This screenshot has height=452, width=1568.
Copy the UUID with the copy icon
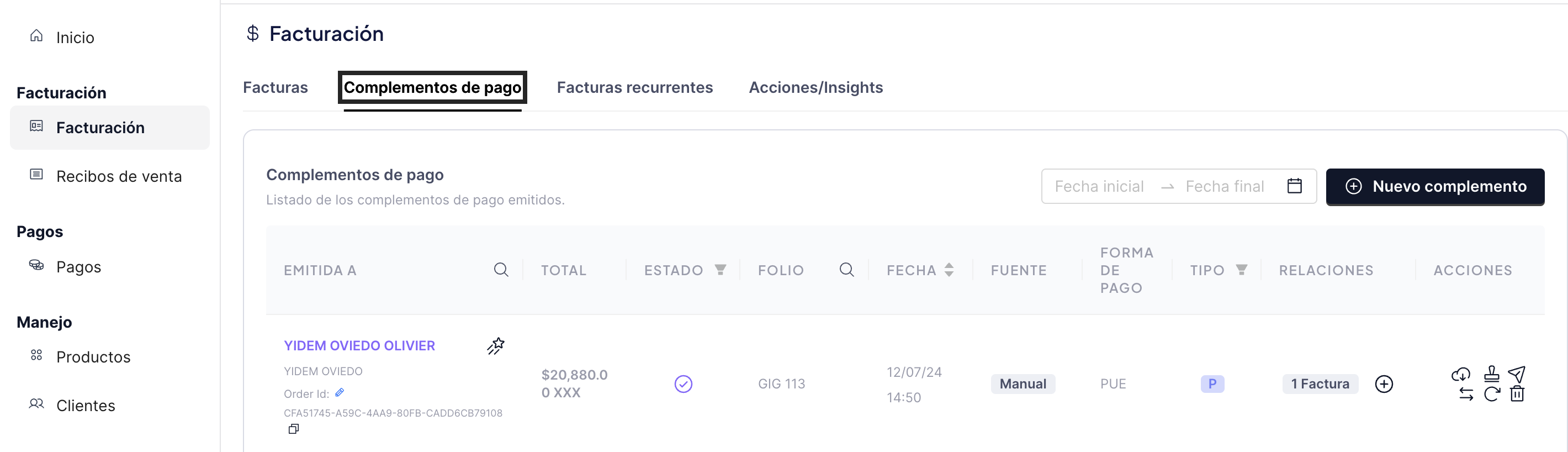tap(293, 429)
